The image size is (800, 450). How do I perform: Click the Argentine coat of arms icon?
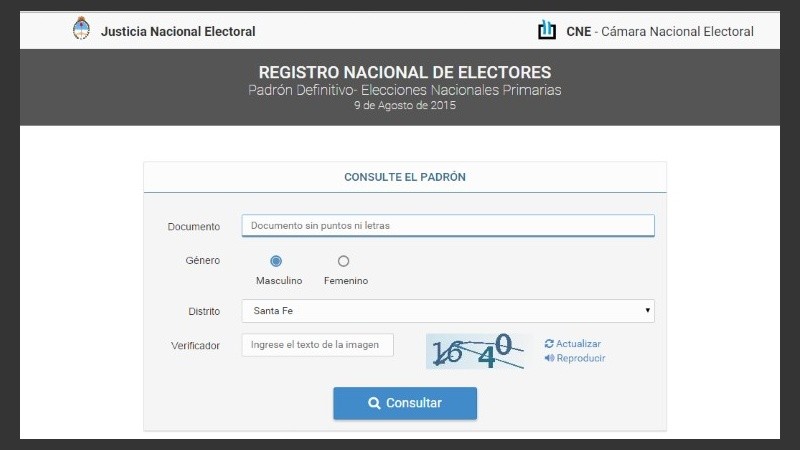click(x=81, y=30)
